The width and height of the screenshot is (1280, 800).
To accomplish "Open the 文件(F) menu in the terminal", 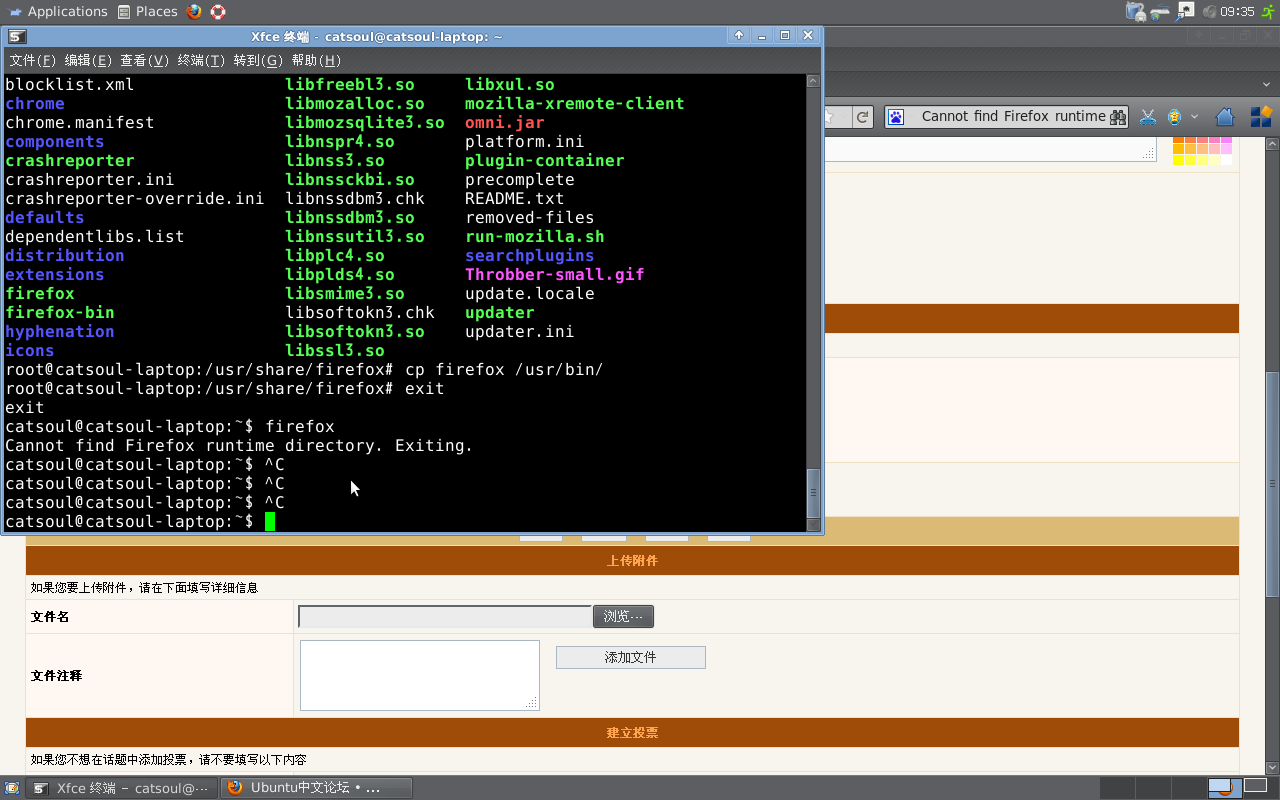I will pos(33,61).
